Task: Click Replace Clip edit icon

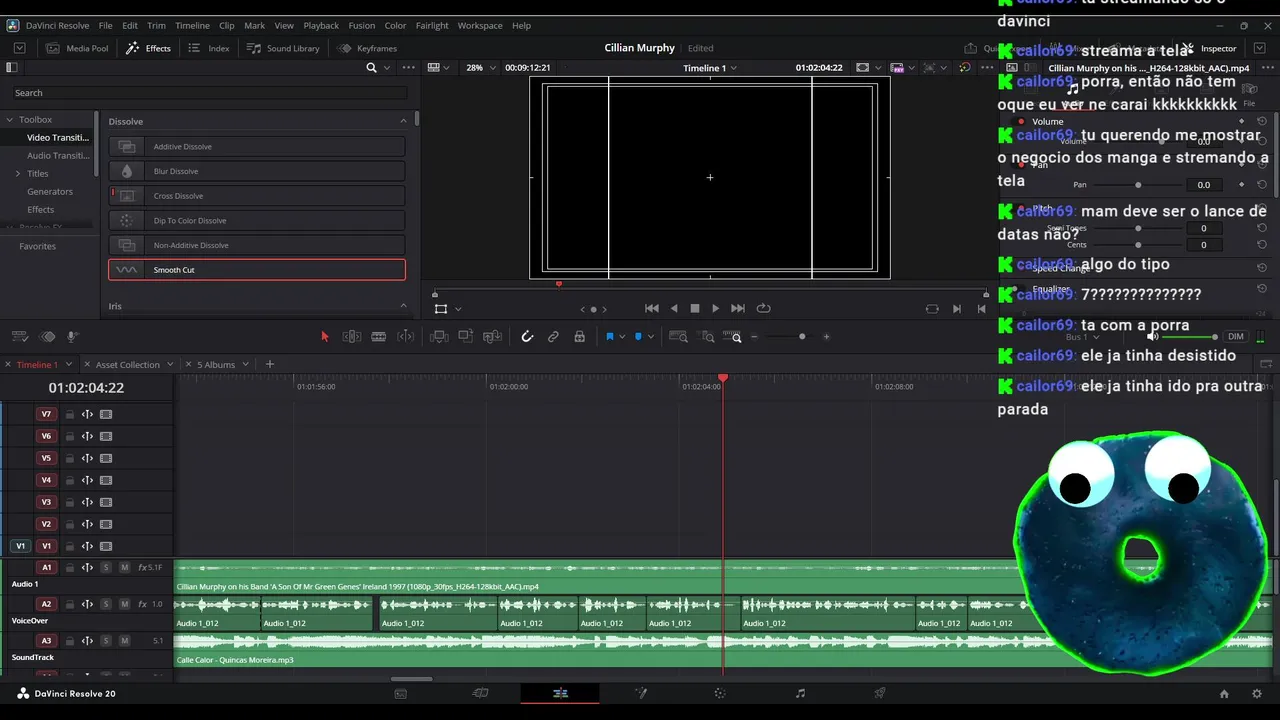Action: 492,337
